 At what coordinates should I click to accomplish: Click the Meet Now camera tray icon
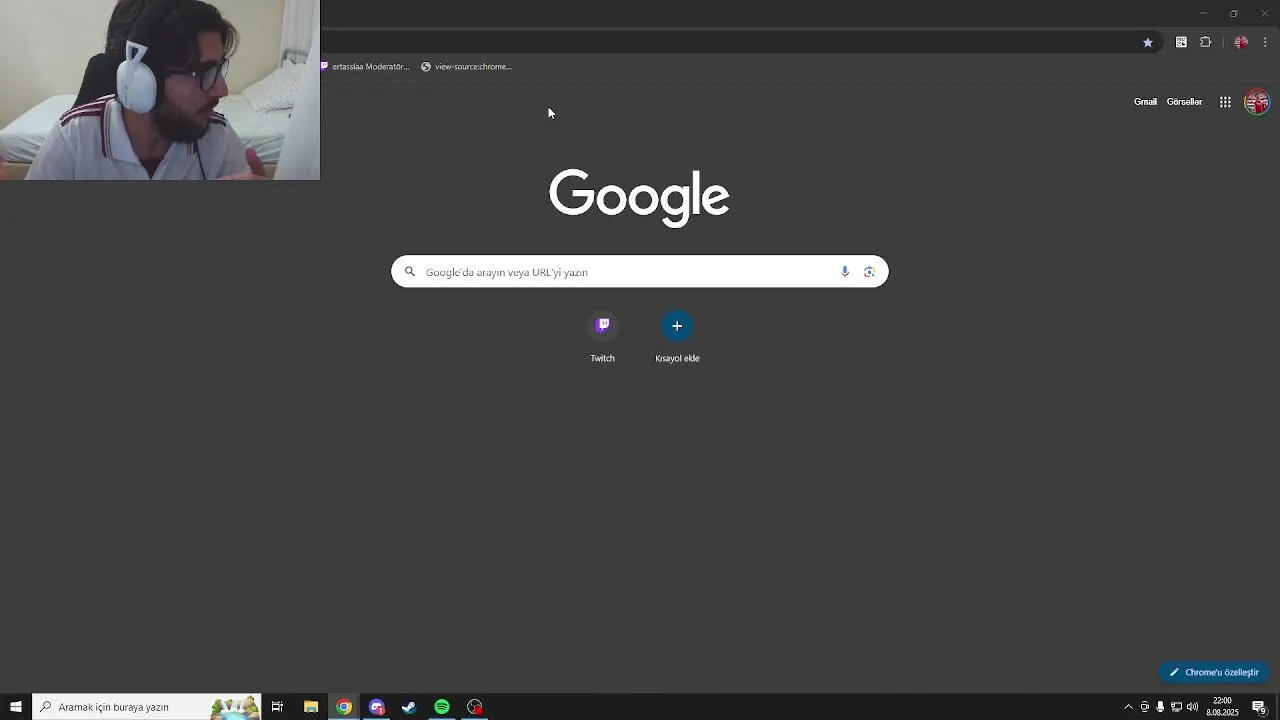coord(1145,707)
